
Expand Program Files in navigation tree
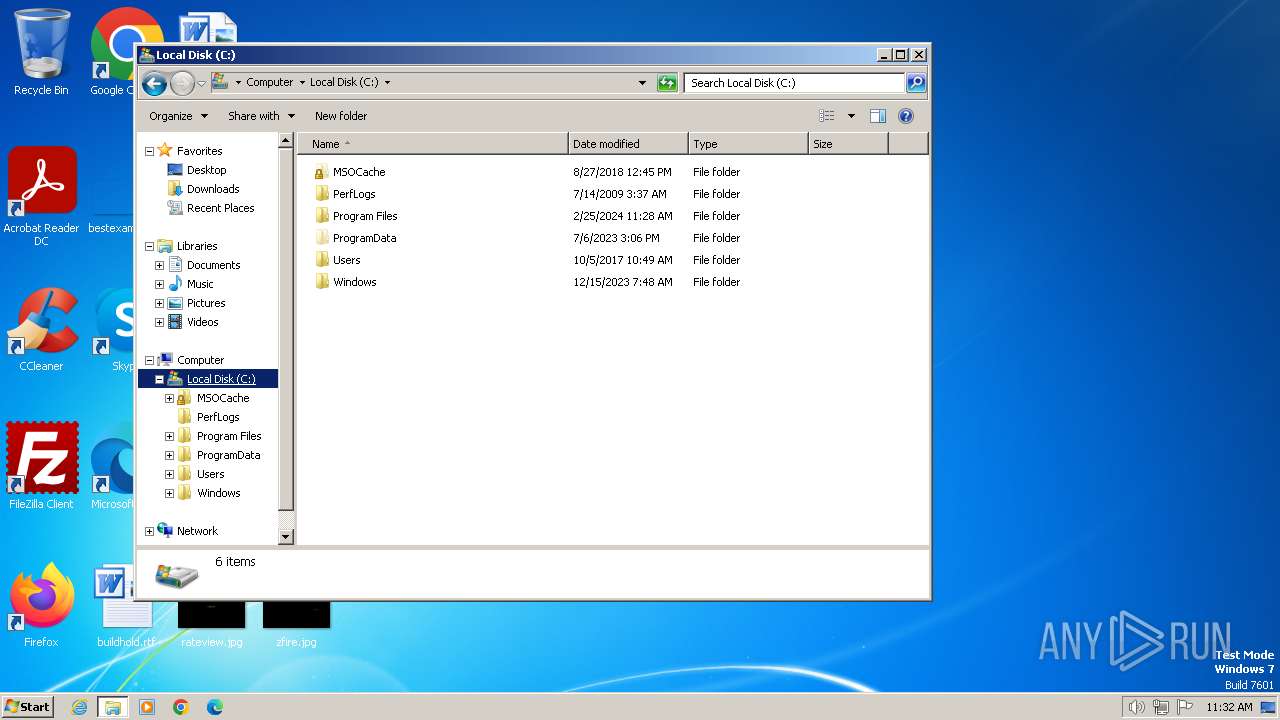pos(169,436)
